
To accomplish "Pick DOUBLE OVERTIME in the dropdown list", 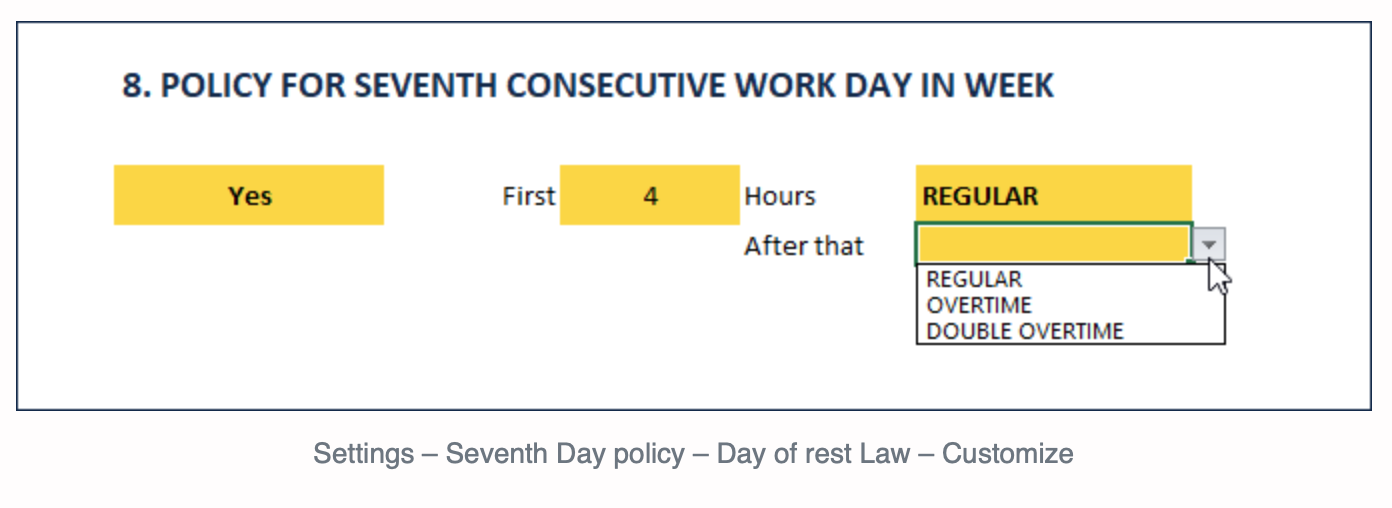I will point(1025,331).
